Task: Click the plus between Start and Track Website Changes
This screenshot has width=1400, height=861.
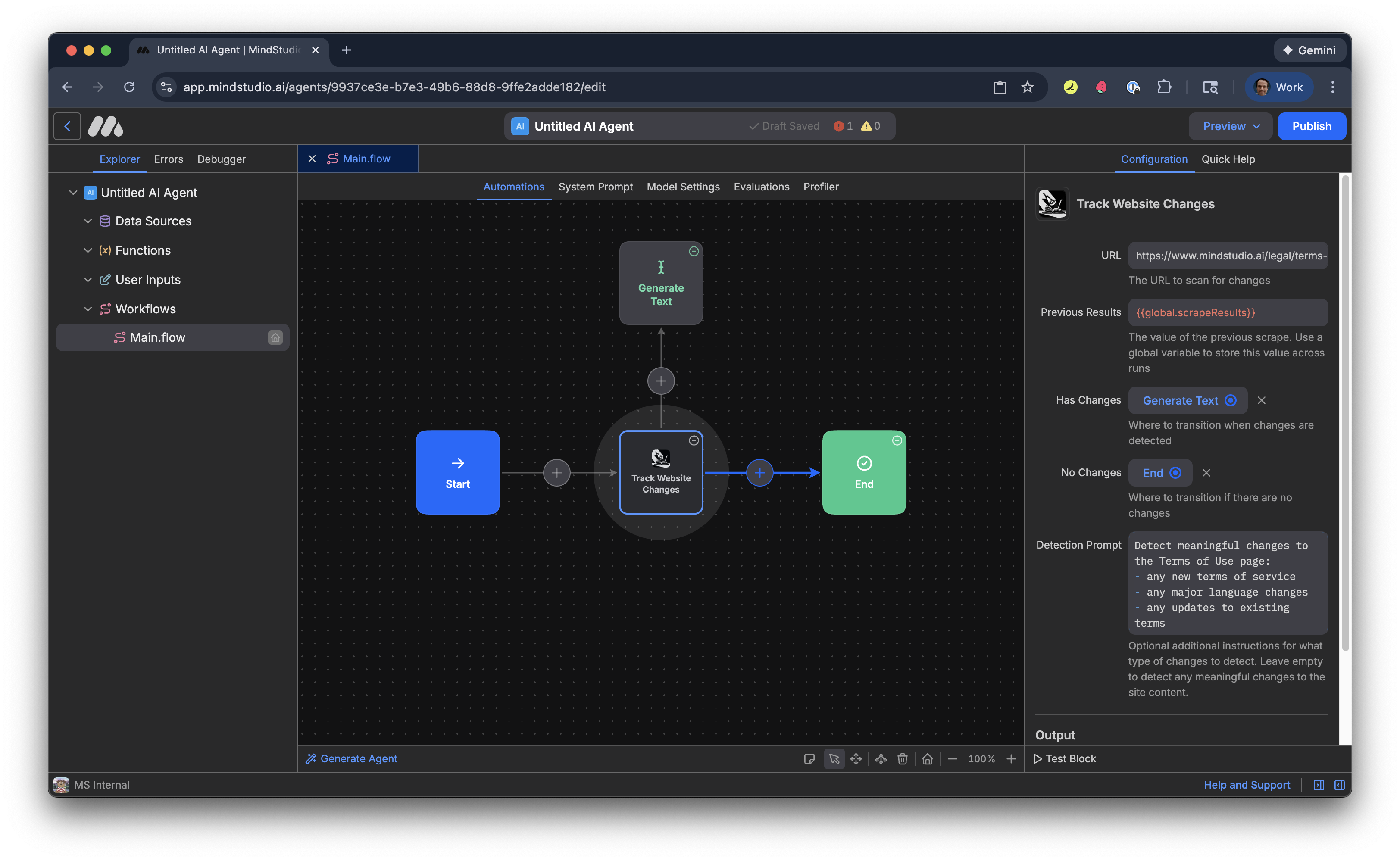Action: [556, 473]
